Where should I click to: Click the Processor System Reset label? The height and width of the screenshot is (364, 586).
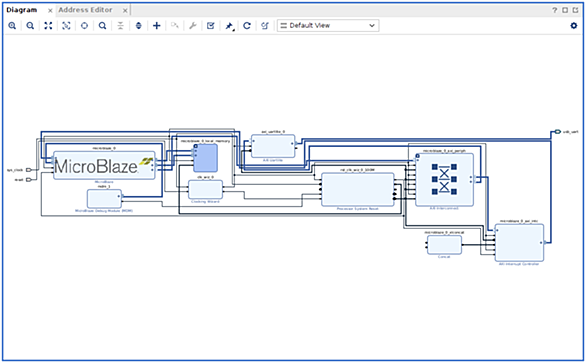[x=358, y=209]
